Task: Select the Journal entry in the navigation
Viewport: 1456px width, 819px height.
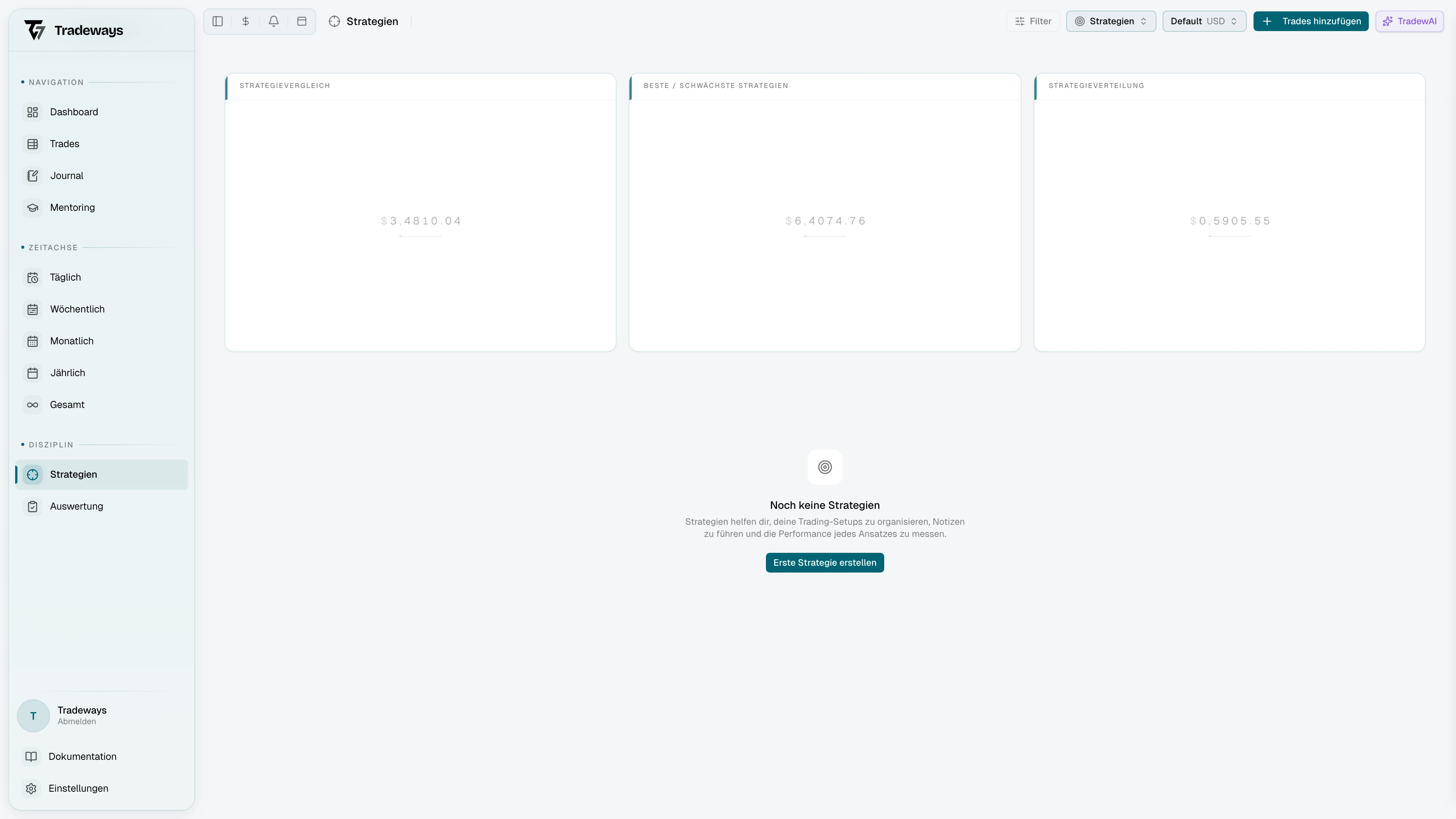Action: point(66,175)
